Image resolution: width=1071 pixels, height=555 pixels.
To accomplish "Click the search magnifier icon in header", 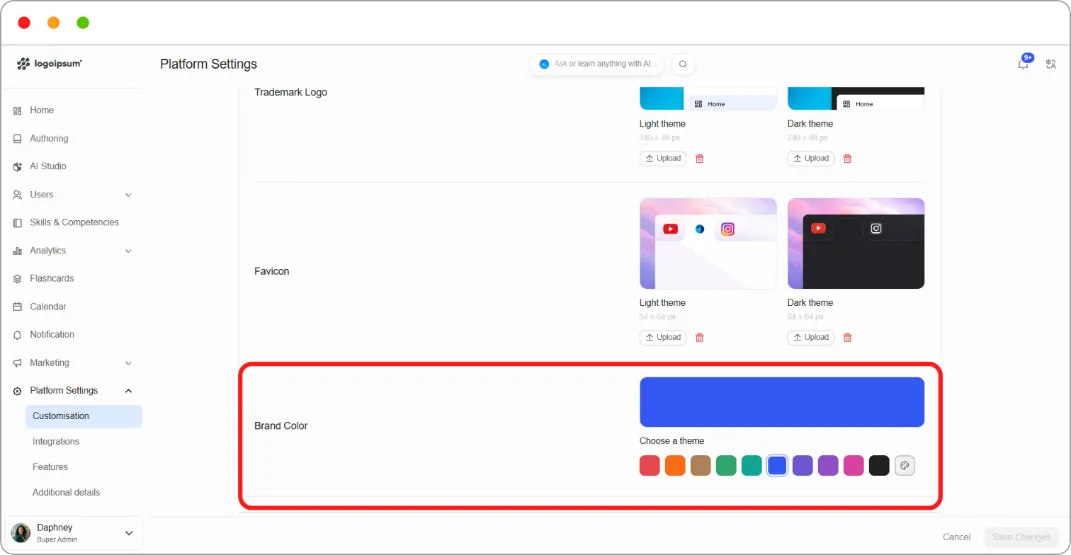I will point(683,64).
